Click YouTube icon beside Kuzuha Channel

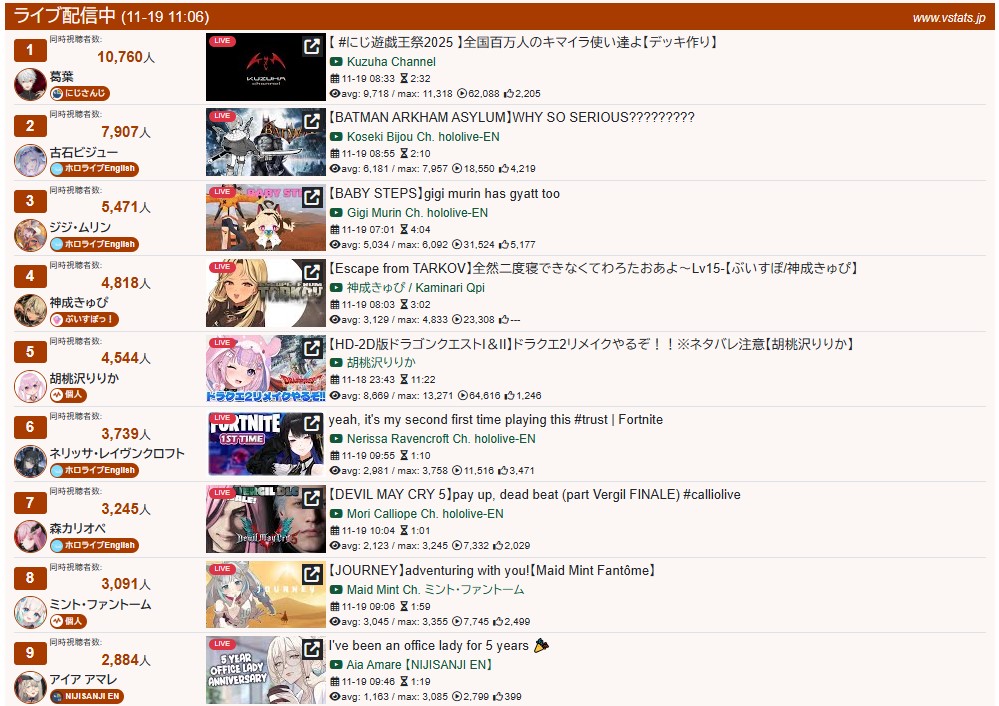pyautogui.click(x=336, y=62)
